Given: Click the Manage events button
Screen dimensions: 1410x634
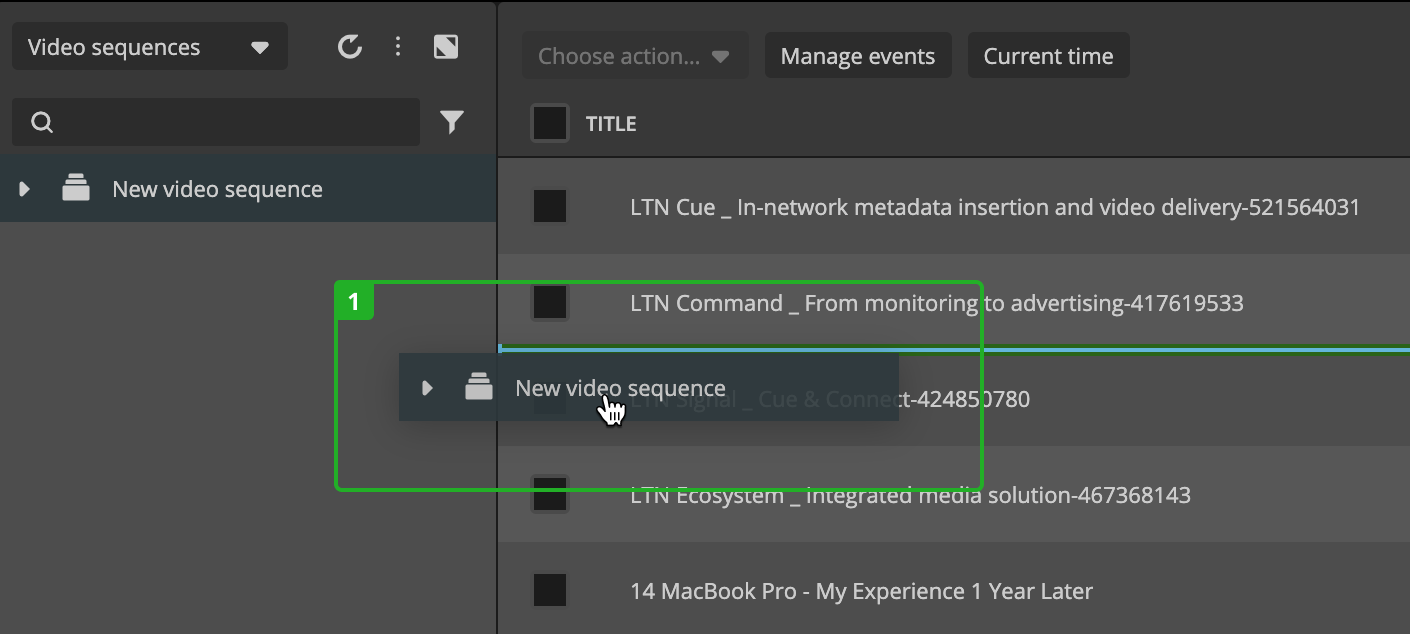Looking at the screenshot, I should [857, 56].
